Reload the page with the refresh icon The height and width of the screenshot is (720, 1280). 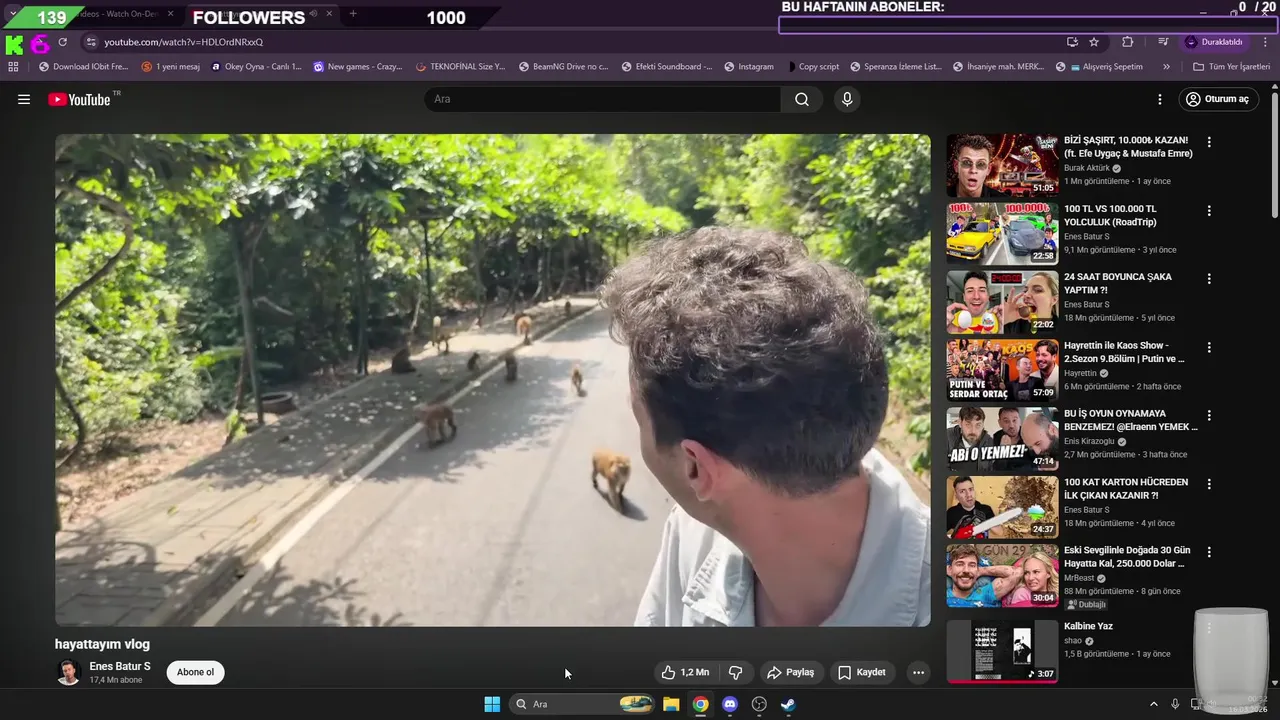(62, 42)
